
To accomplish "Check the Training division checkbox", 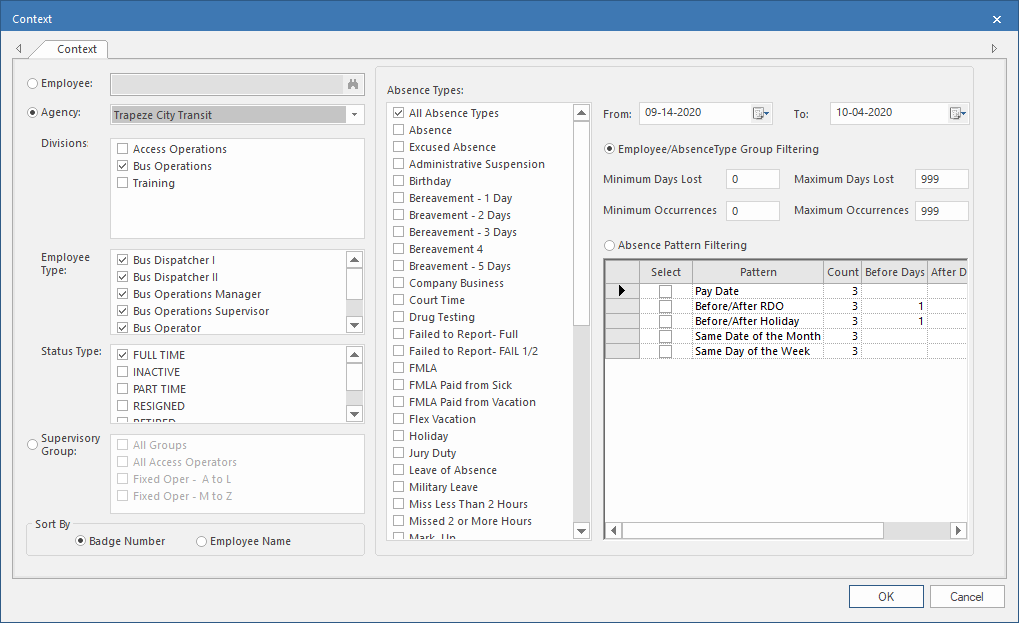I will pos(123,183).
